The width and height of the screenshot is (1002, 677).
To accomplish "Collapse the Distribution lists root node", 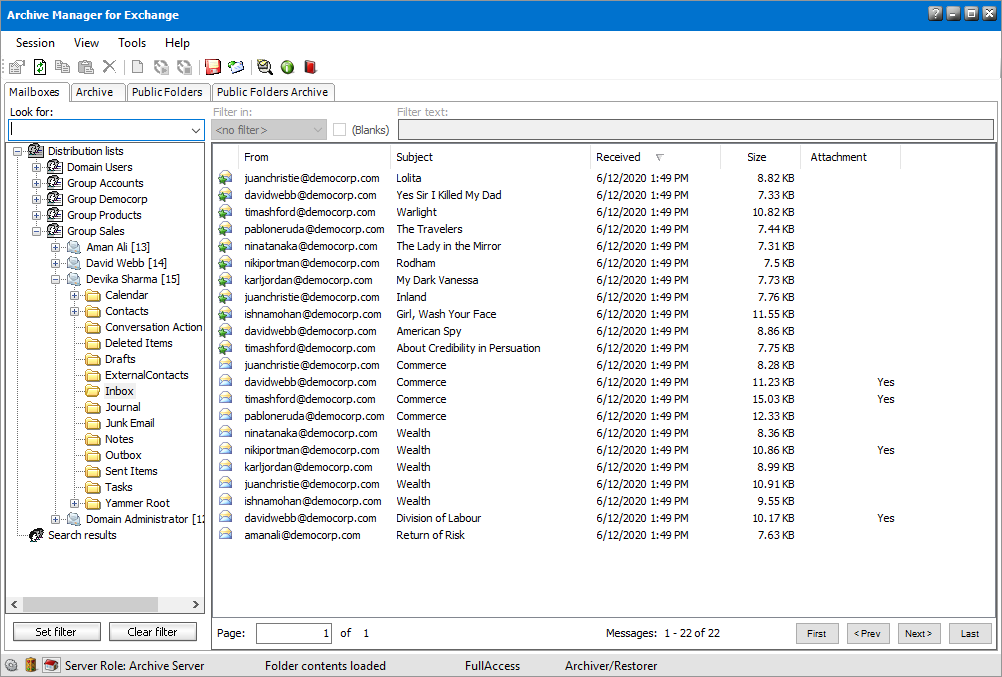I will tap(17, 152).
